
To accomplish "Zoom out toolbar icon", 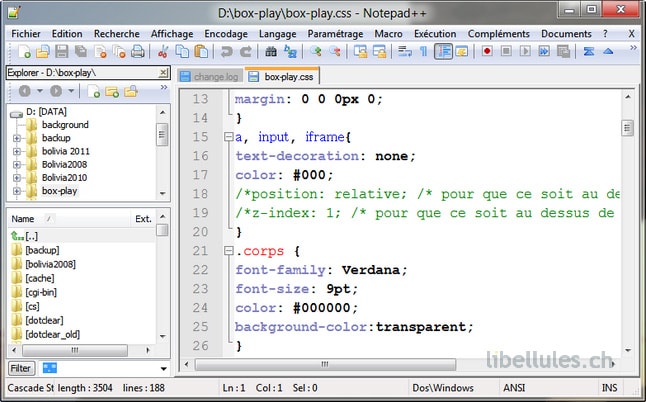I will click(335, 51).
